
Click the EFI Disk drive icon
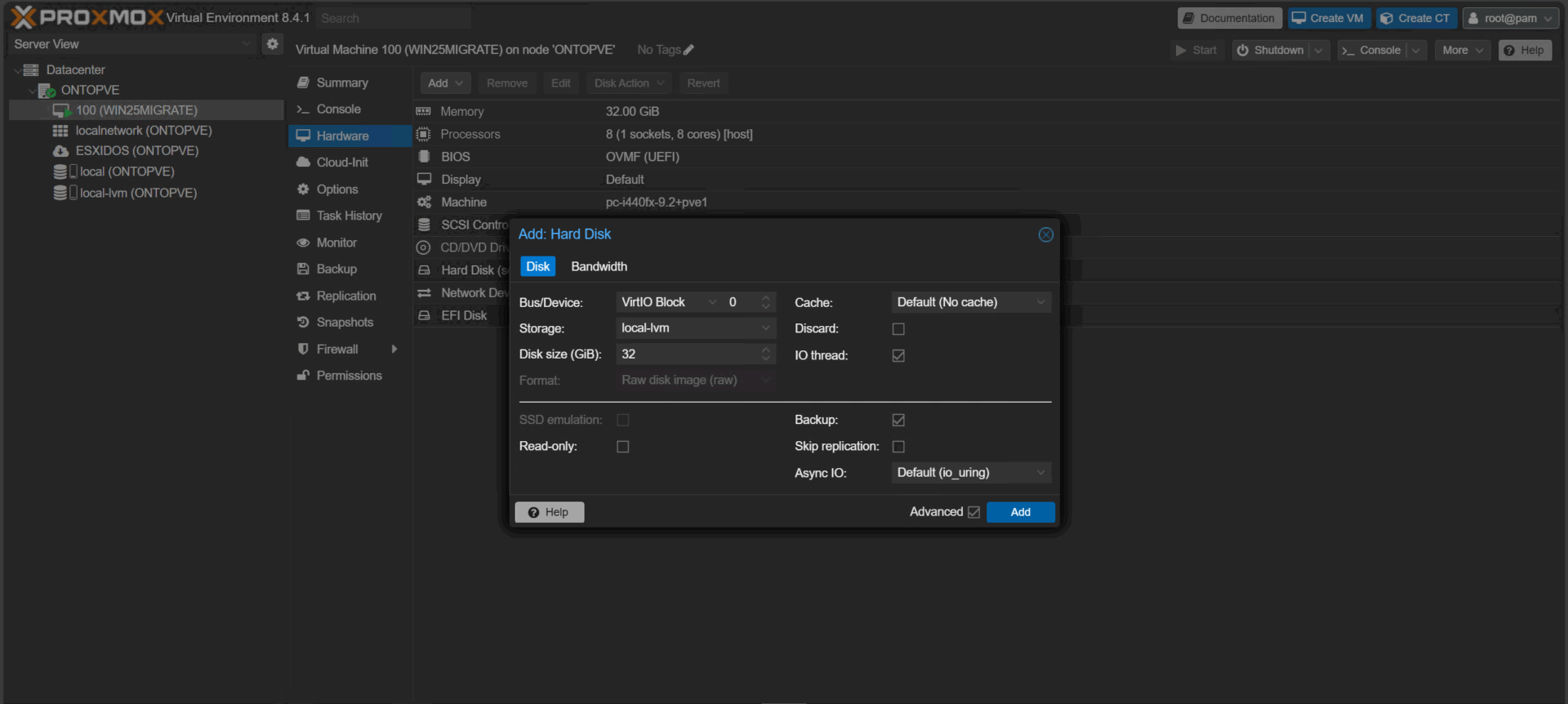tap(424, 315)
